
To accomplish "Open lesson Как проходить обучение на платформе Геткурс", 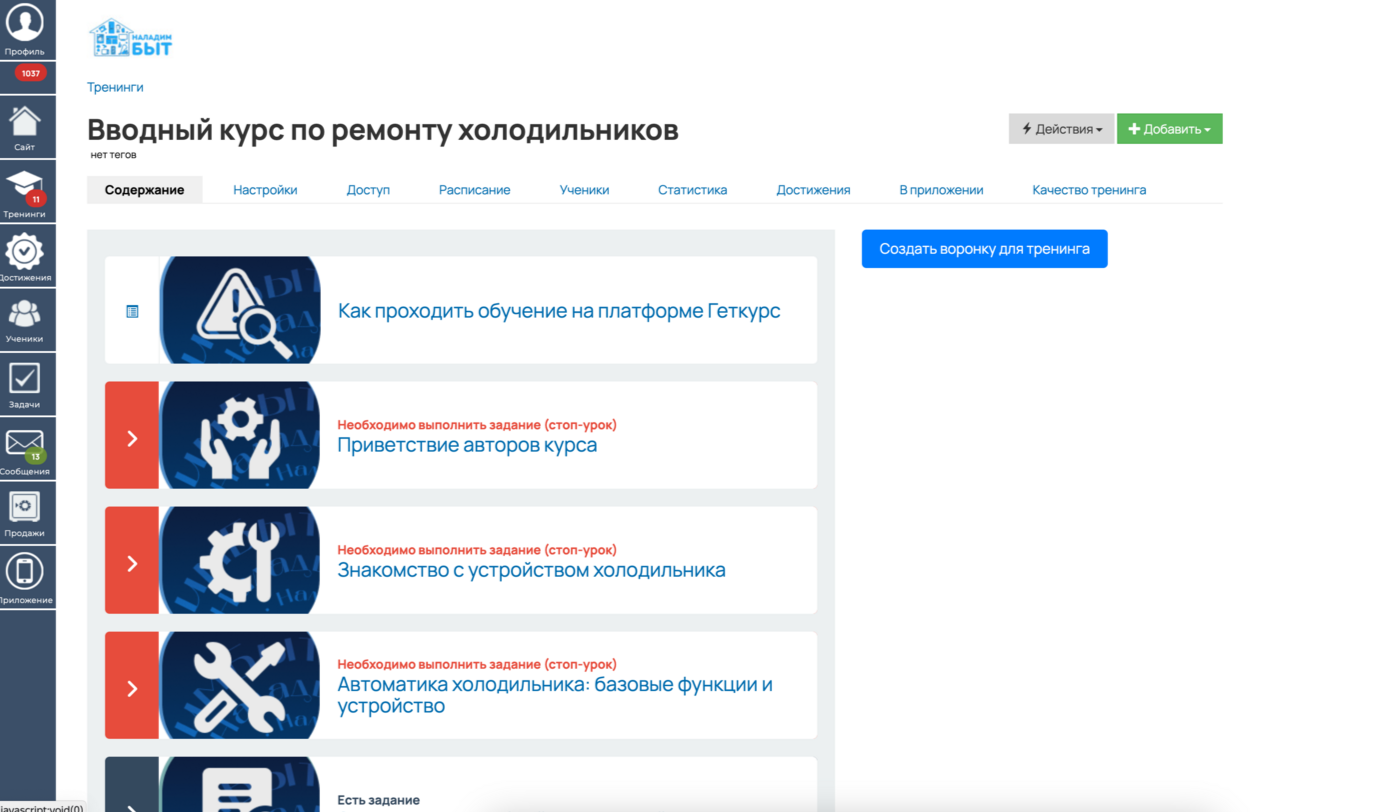I will pyautogui.click(x=559, y=311).
